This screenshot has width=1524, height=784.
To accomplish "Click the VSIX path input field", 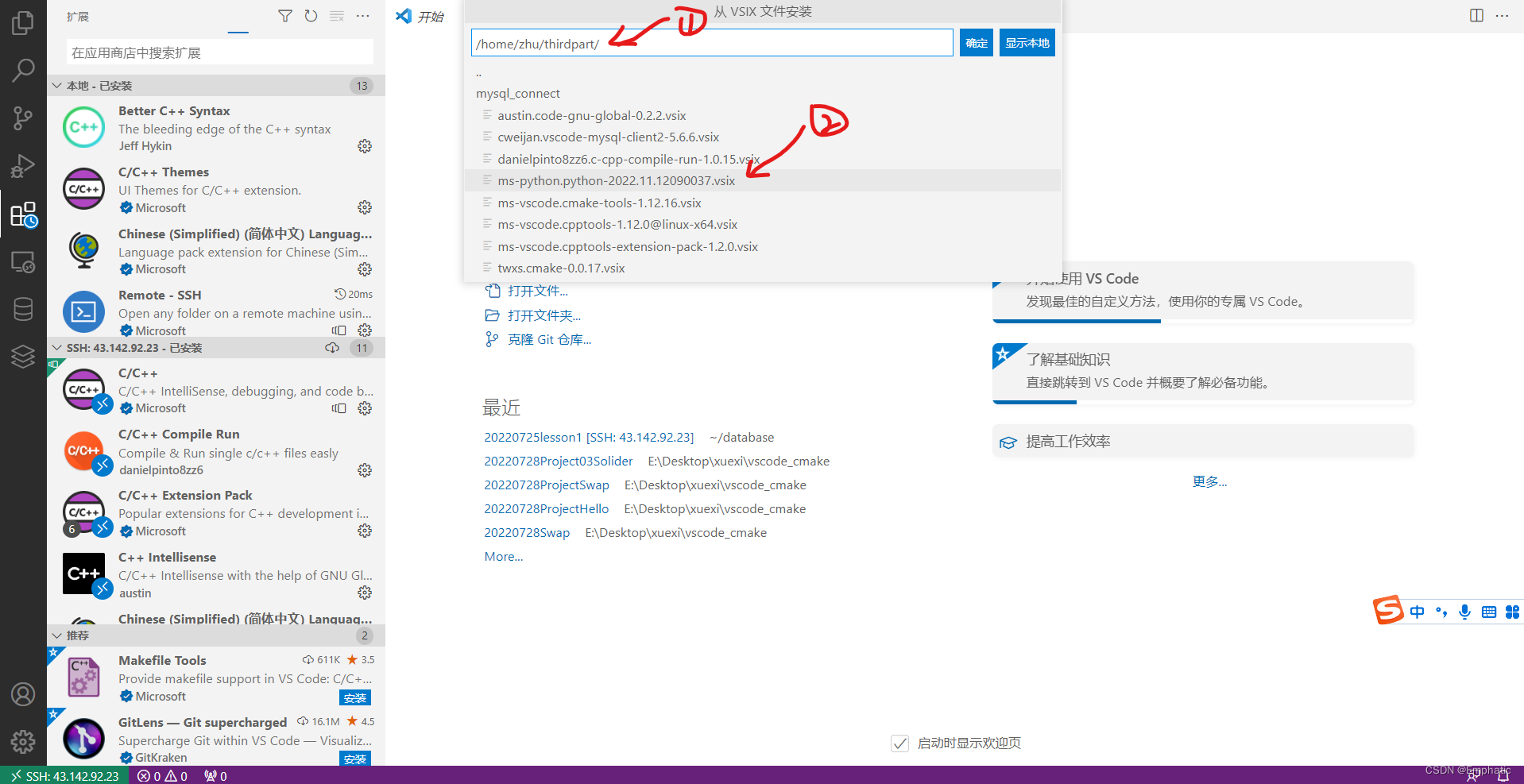I will click(x=712, y=43).
